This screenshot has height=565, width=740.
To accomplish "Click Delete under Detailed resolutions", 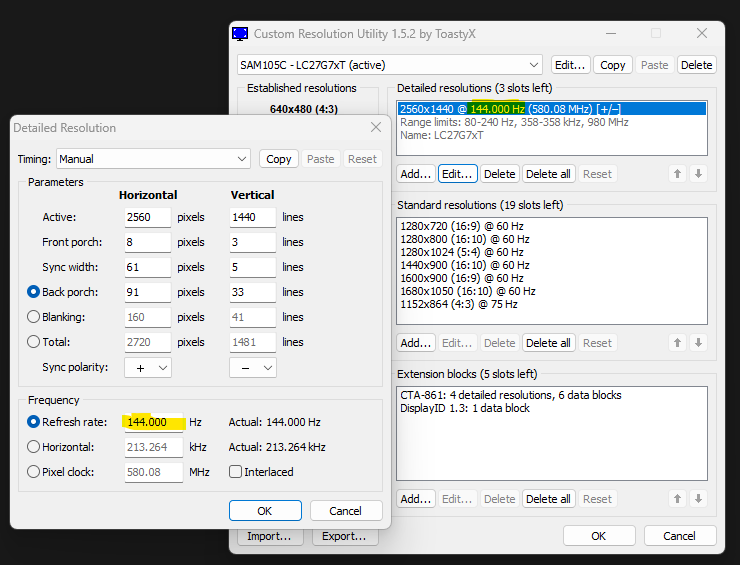I will (499, 174).
